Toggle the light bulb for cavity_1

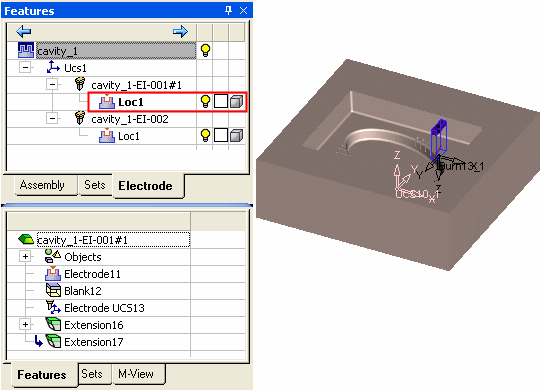205,51
